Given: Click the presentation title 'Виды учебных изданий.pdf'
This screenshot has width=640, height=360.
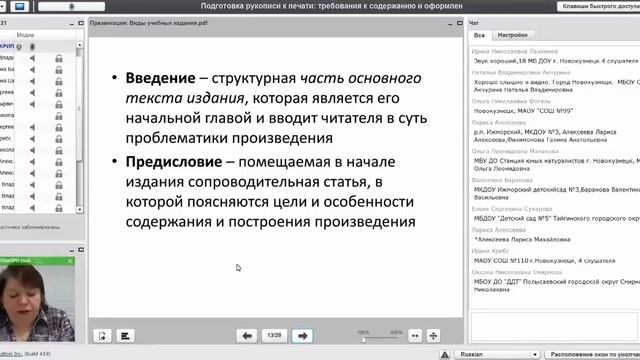Looking at the screenshot, I should (x=168, y=23).
